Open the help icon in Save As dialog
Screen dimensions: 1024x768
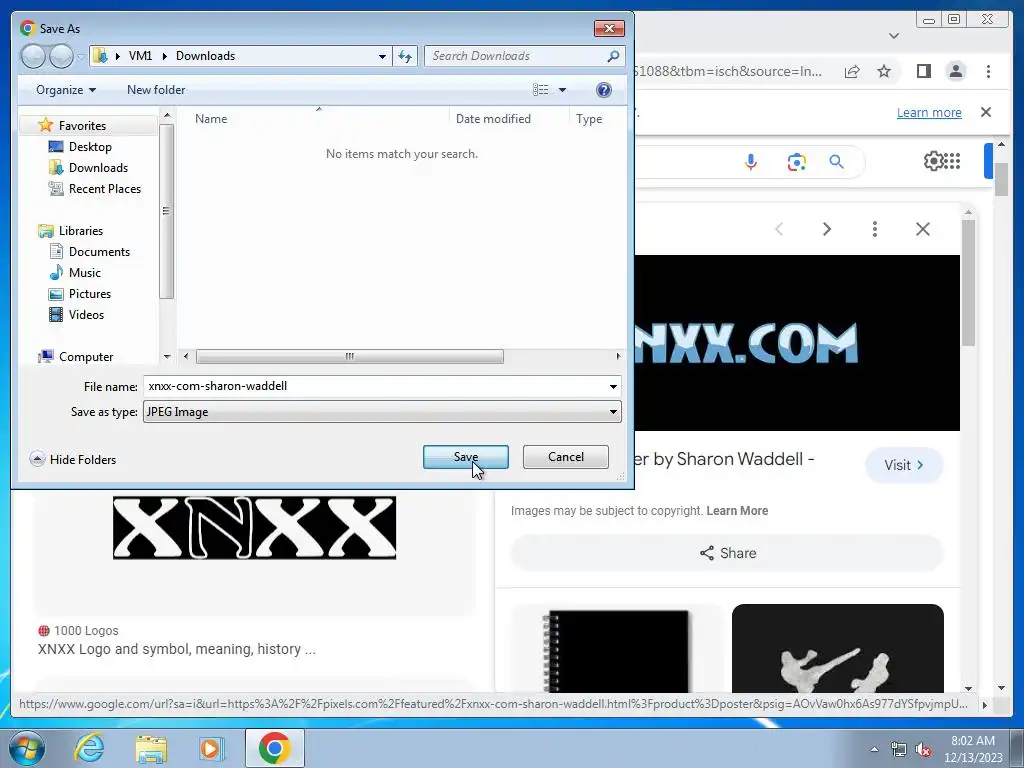(x=604, y=89)
